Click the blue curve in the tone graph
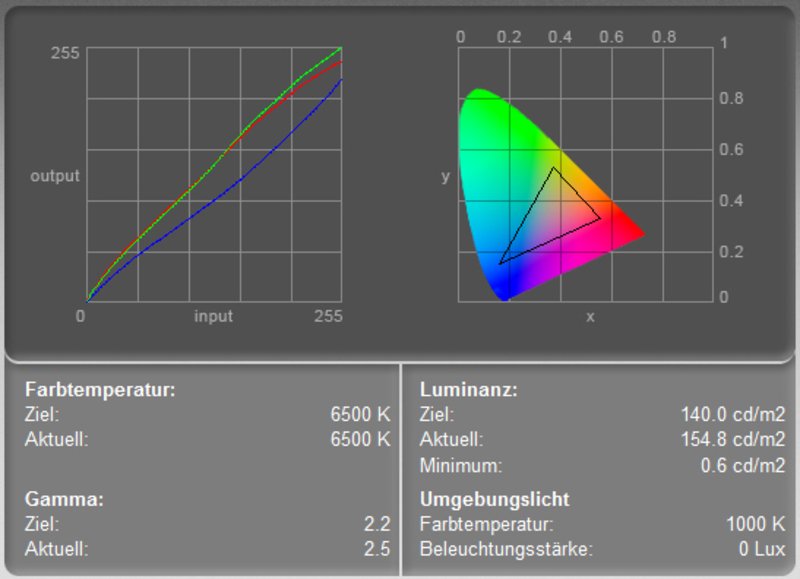 click(x=240, y=180)
